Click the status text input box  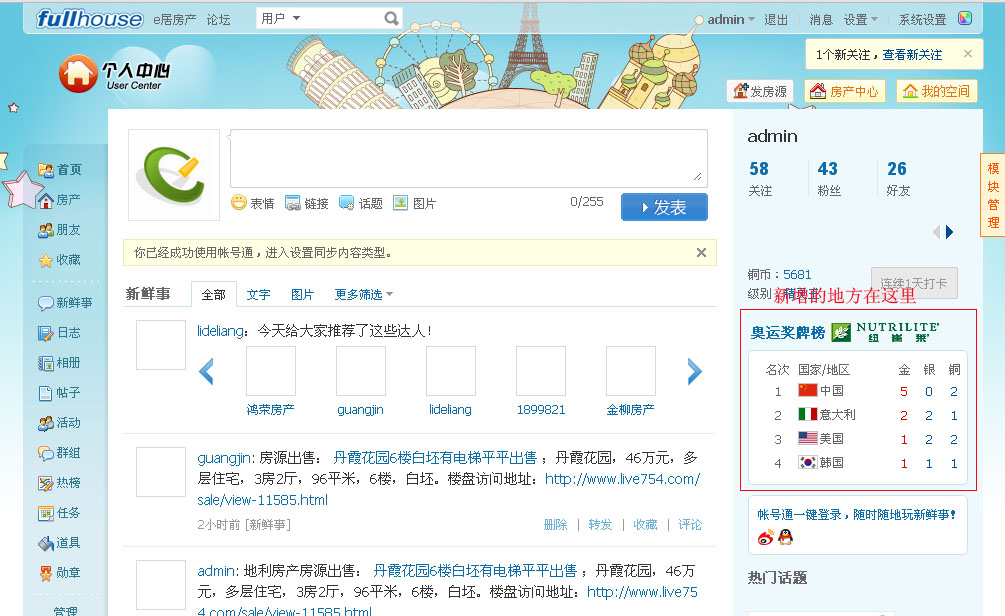coord(468,157)
